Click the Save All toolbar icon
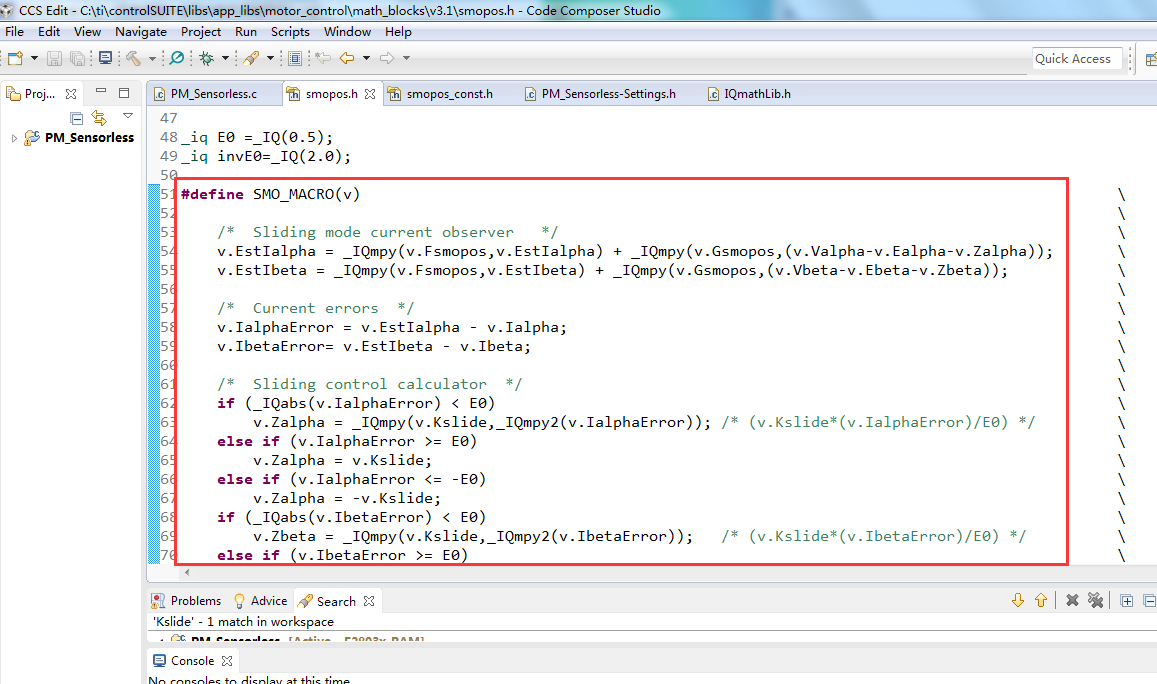The height and width of the screenshot is (684, 1157). click(77, 58)
